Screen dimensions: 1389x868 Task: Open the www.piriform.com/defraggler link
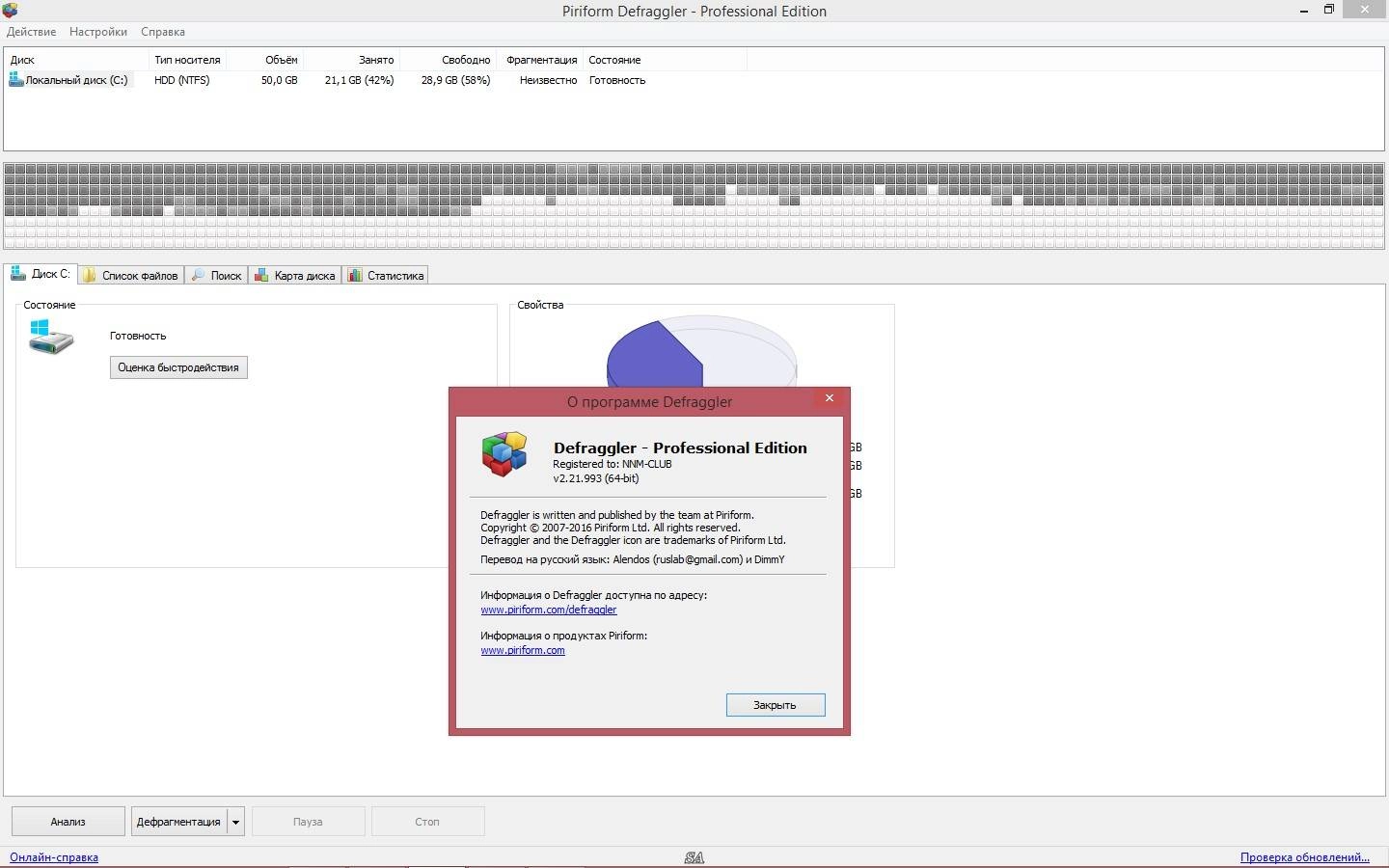549,610
